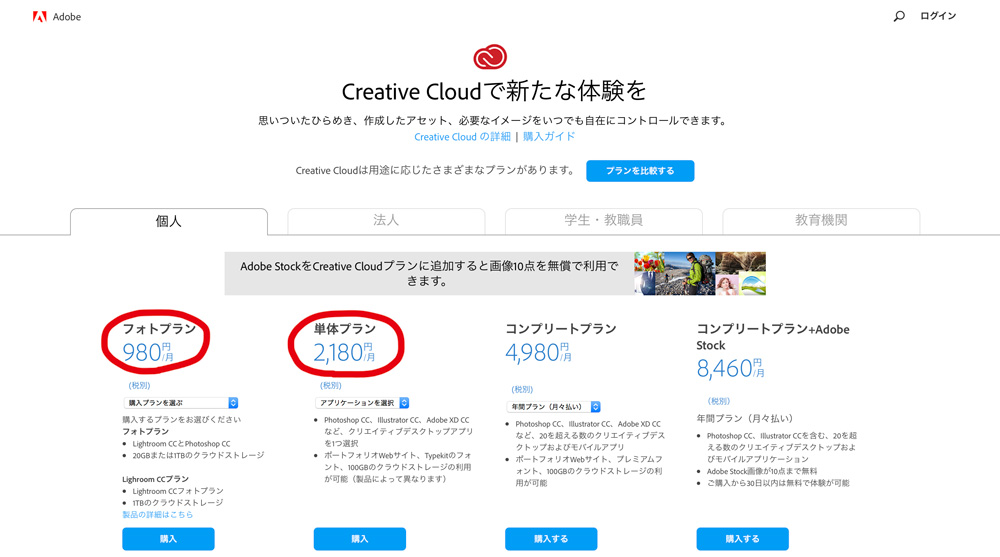Open the 購入ガイド link
The height and width of the screenshot is (557, 1000).
(549, 137)
